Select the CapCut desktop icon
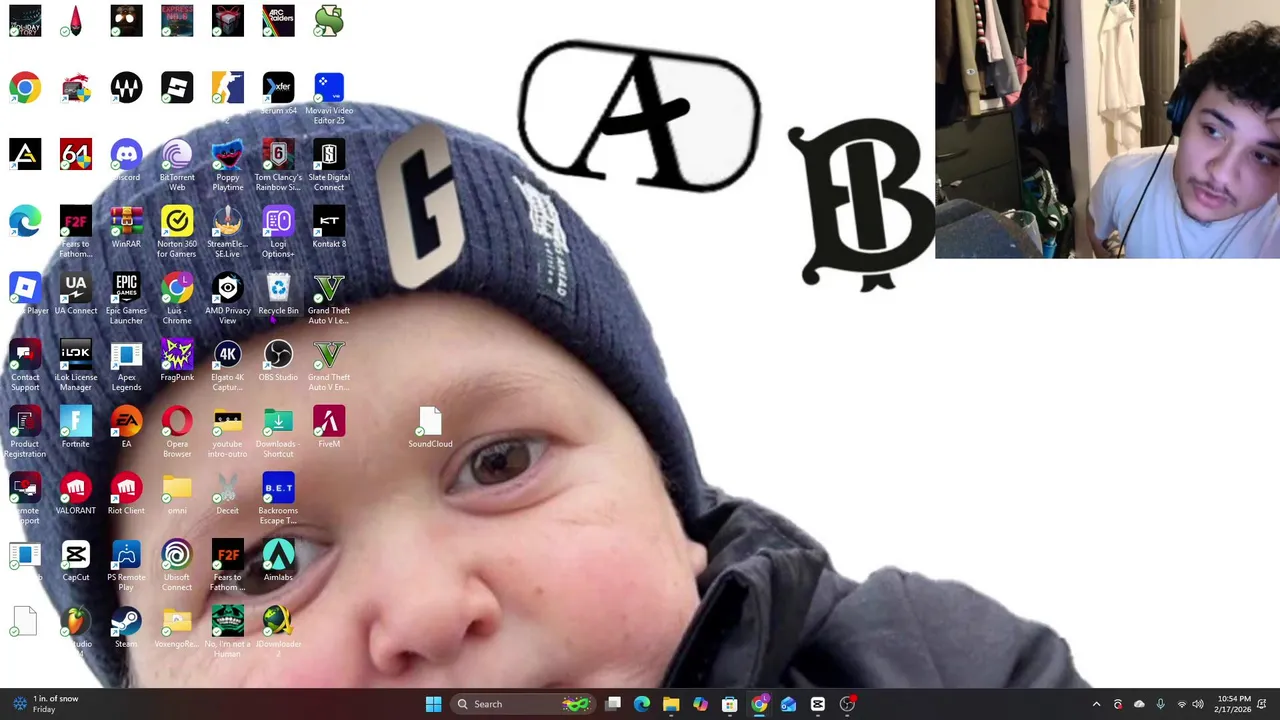The image size is (1280, 720). click(75, 562)
